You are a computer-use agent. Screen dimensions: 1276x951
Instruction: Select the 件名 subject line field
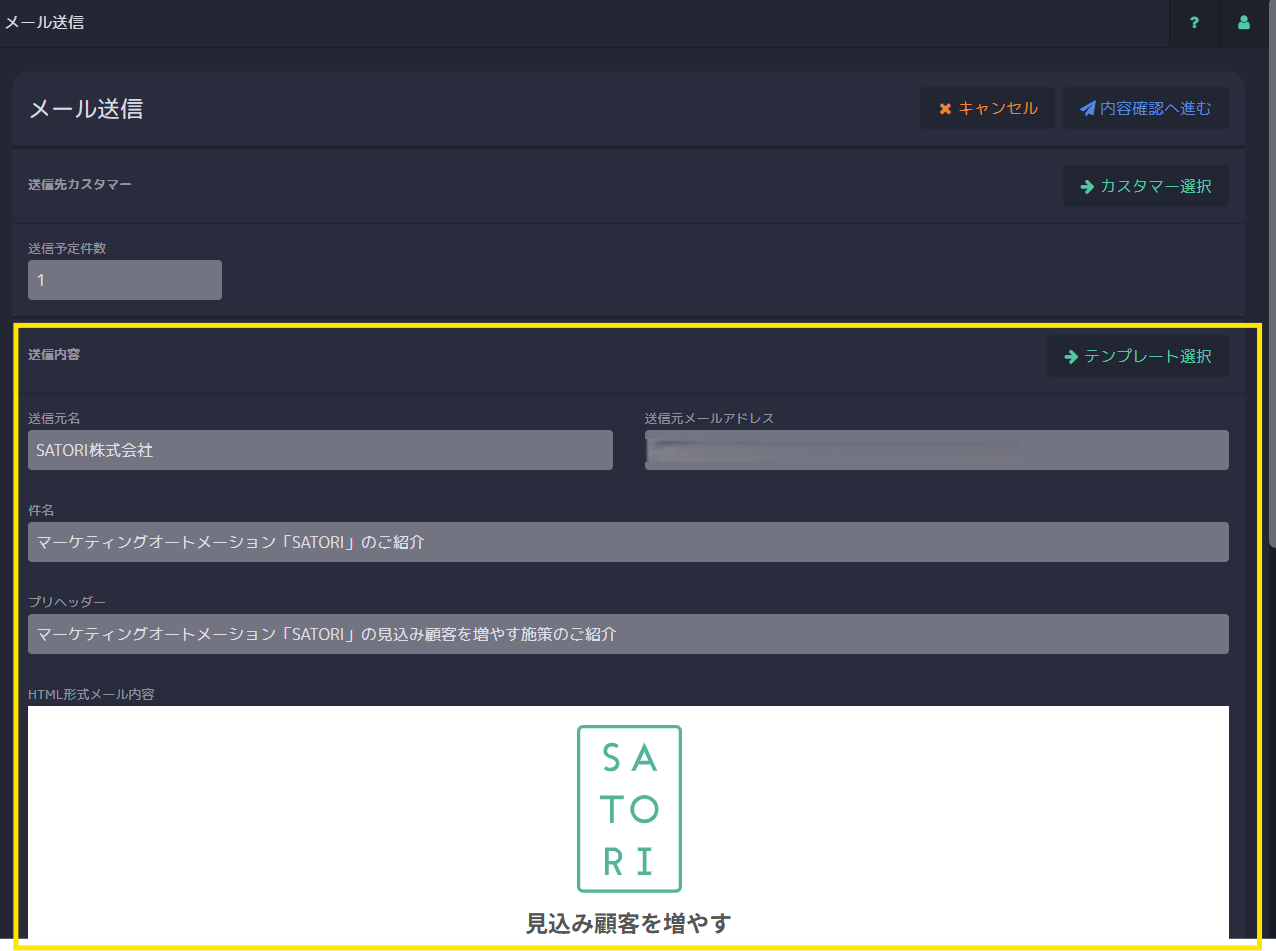point(628,542)
